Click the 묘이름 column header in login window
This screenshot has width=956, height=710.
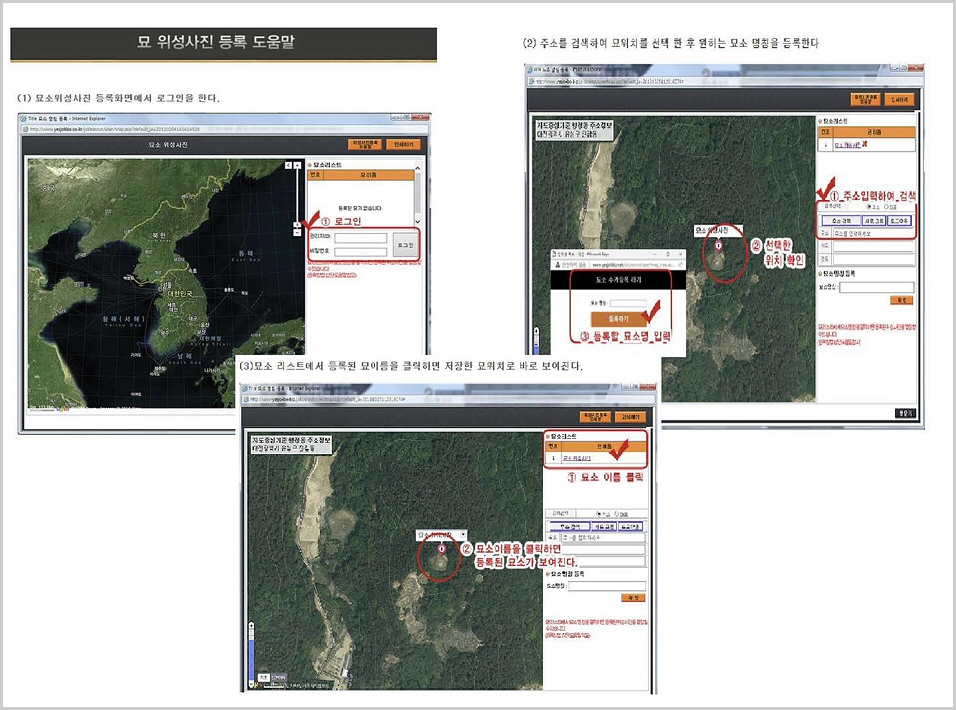coord(368,175)
